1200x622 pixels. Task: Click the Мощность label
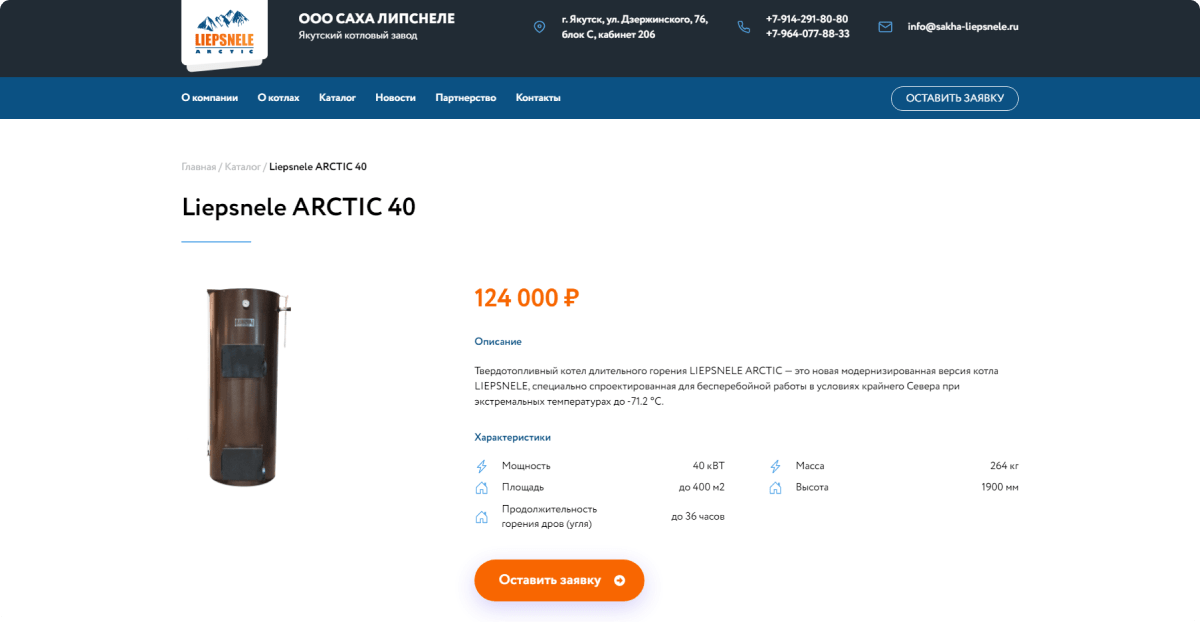click(x=526, y=466)
